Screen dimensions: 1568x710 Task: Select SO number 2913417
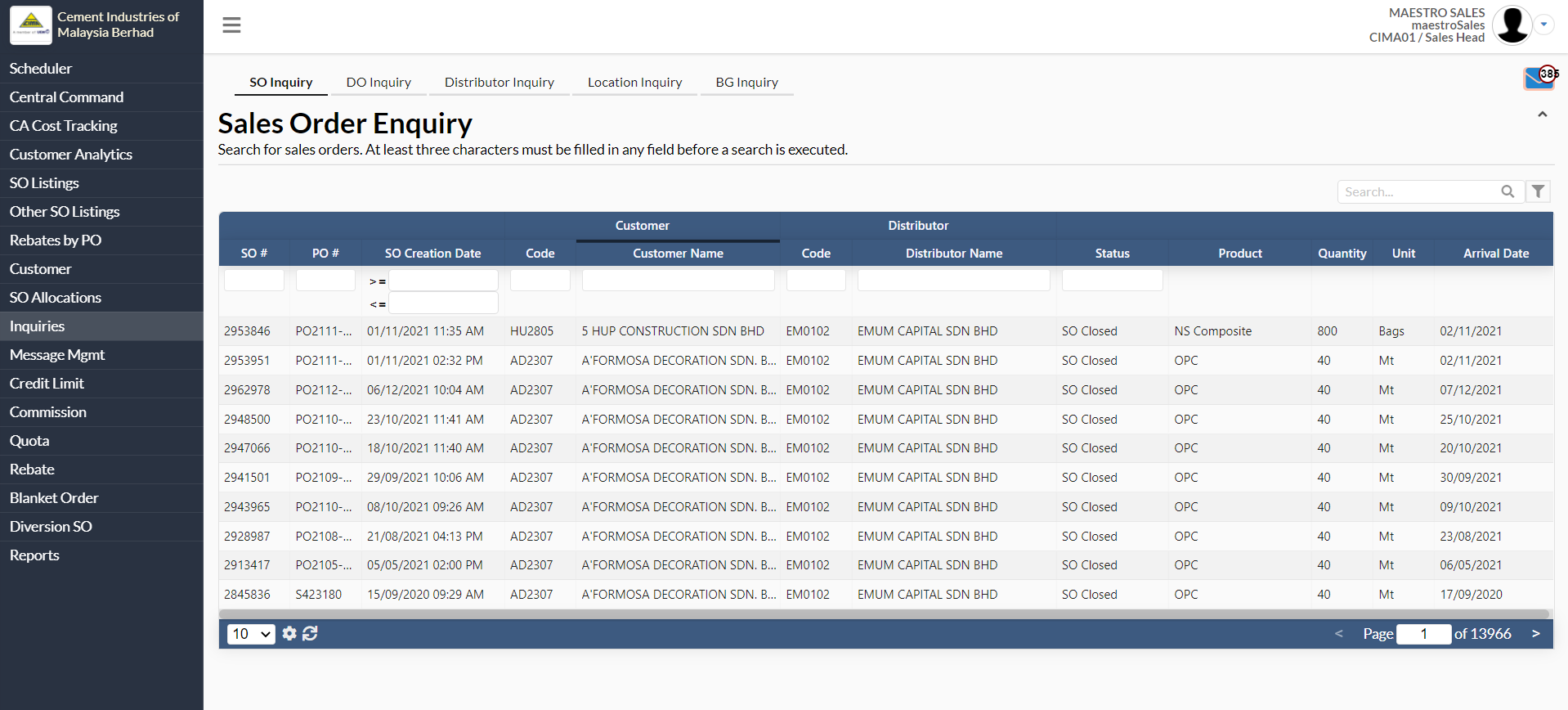[247, 565]
